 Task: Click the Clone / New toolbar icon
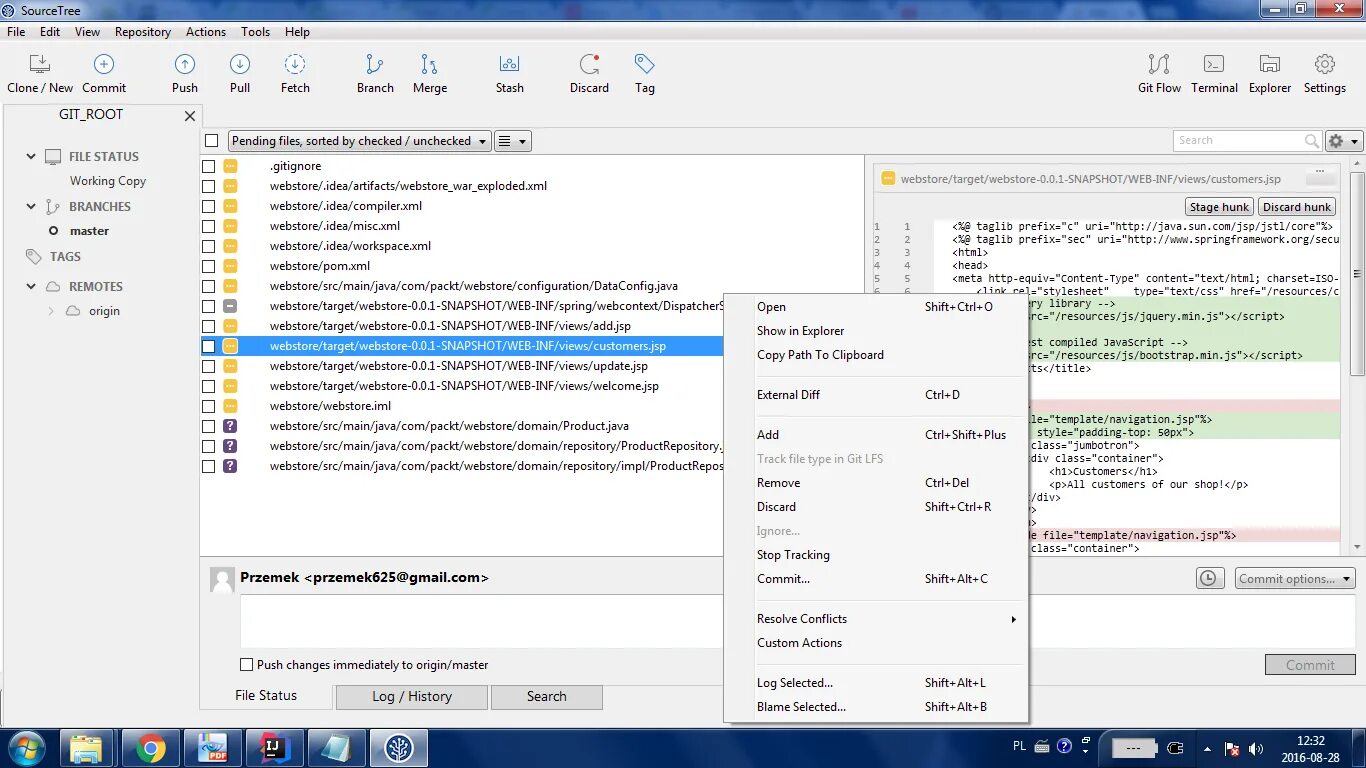40,65
